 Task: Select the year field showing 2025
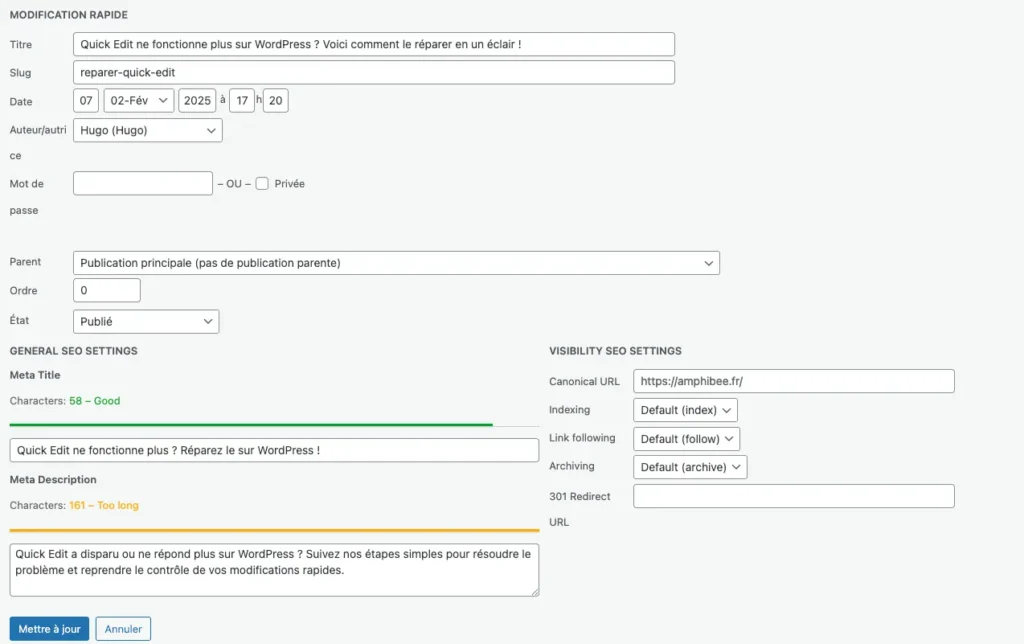pyautogui.click(x=197, y=101)
